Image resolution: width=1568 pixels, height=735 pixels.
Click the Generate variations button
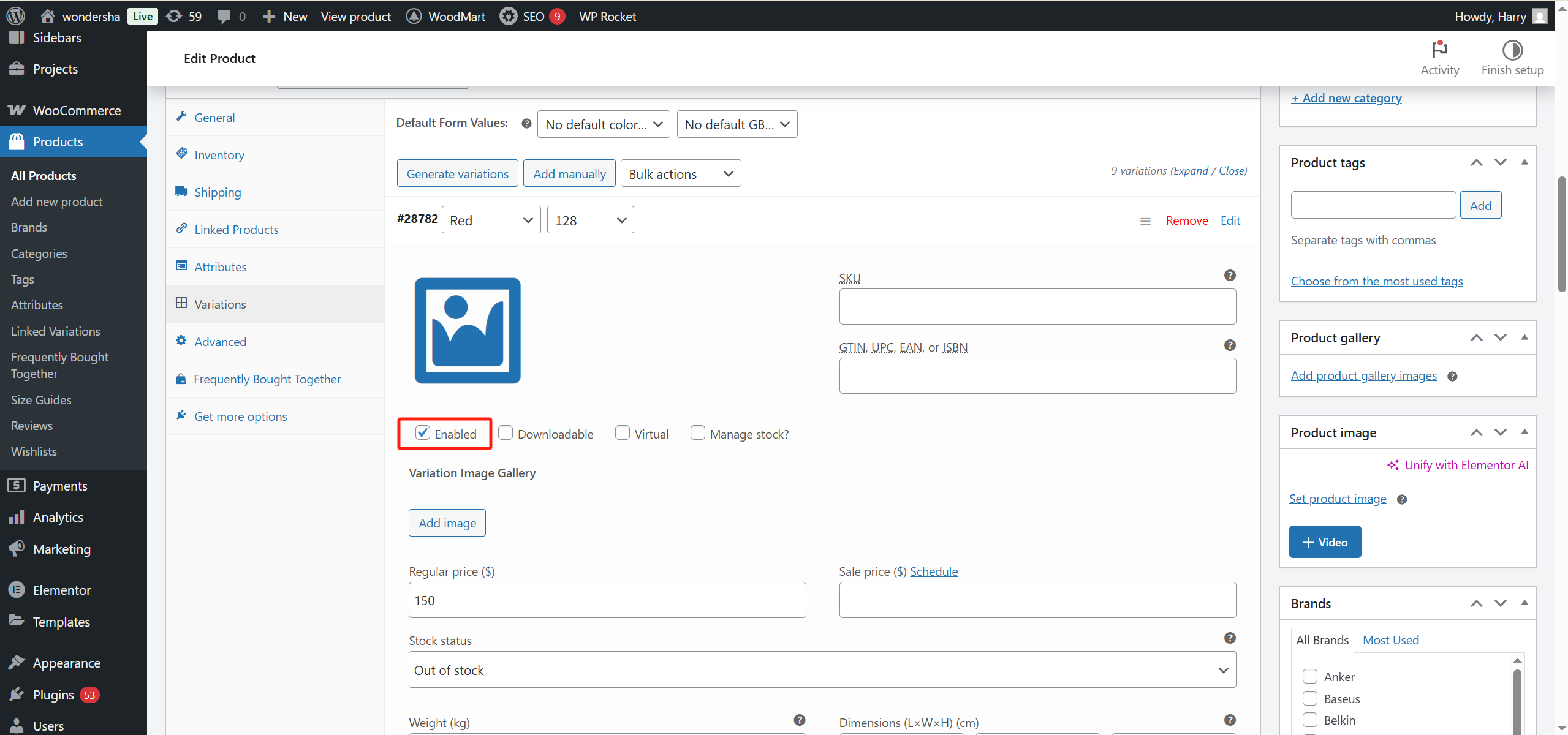click(457, 174)
